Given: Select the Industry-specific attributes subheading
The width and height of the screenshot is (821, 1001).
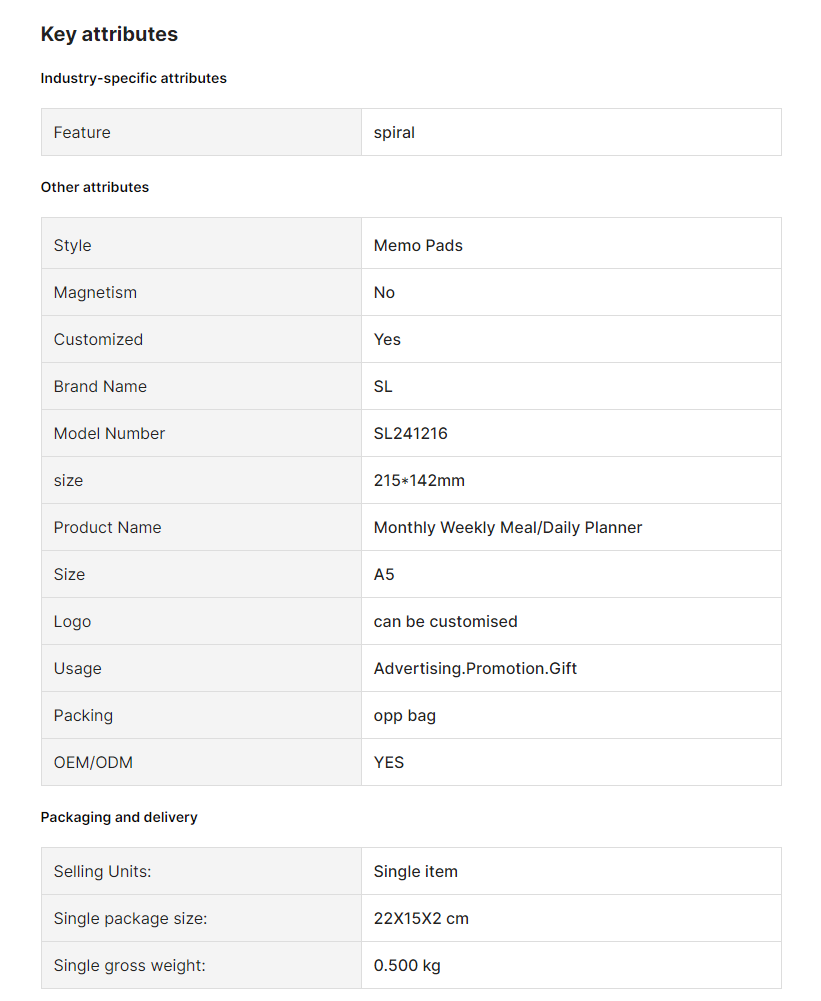Looking at the screenshot, I should tap(133, 78).
